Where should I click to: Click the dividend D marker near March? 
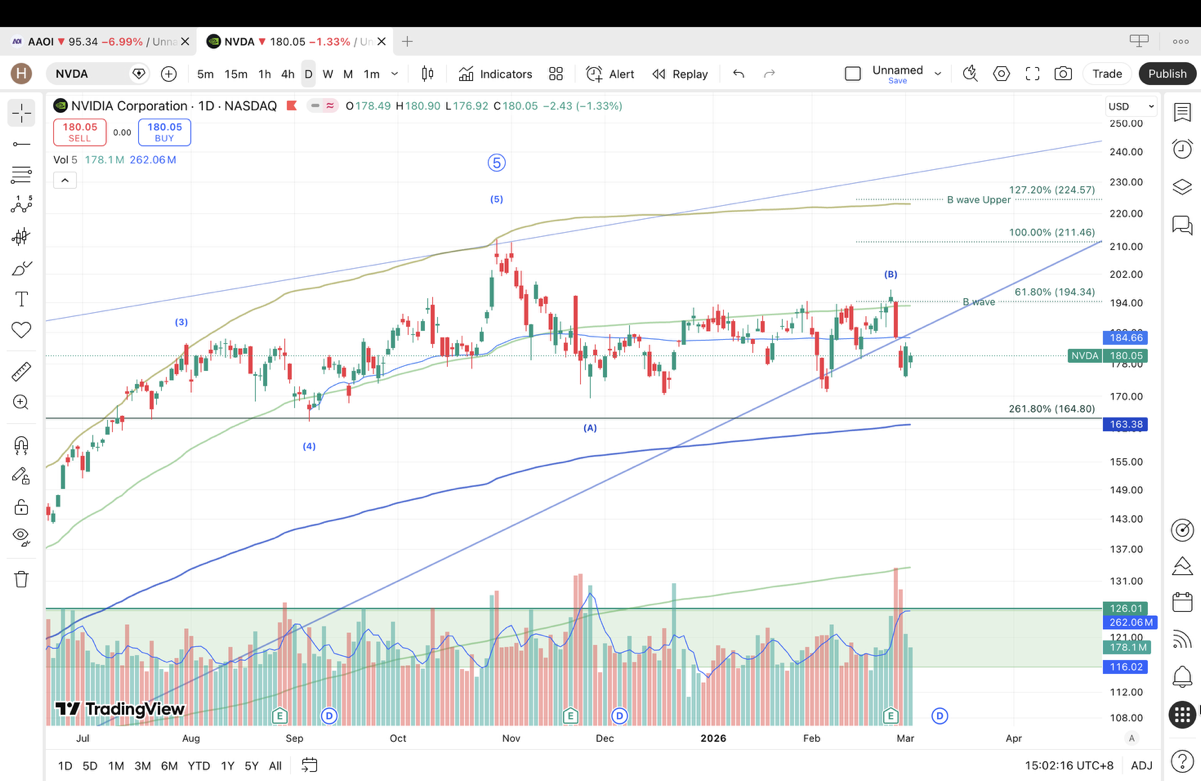tap(939, 716)
